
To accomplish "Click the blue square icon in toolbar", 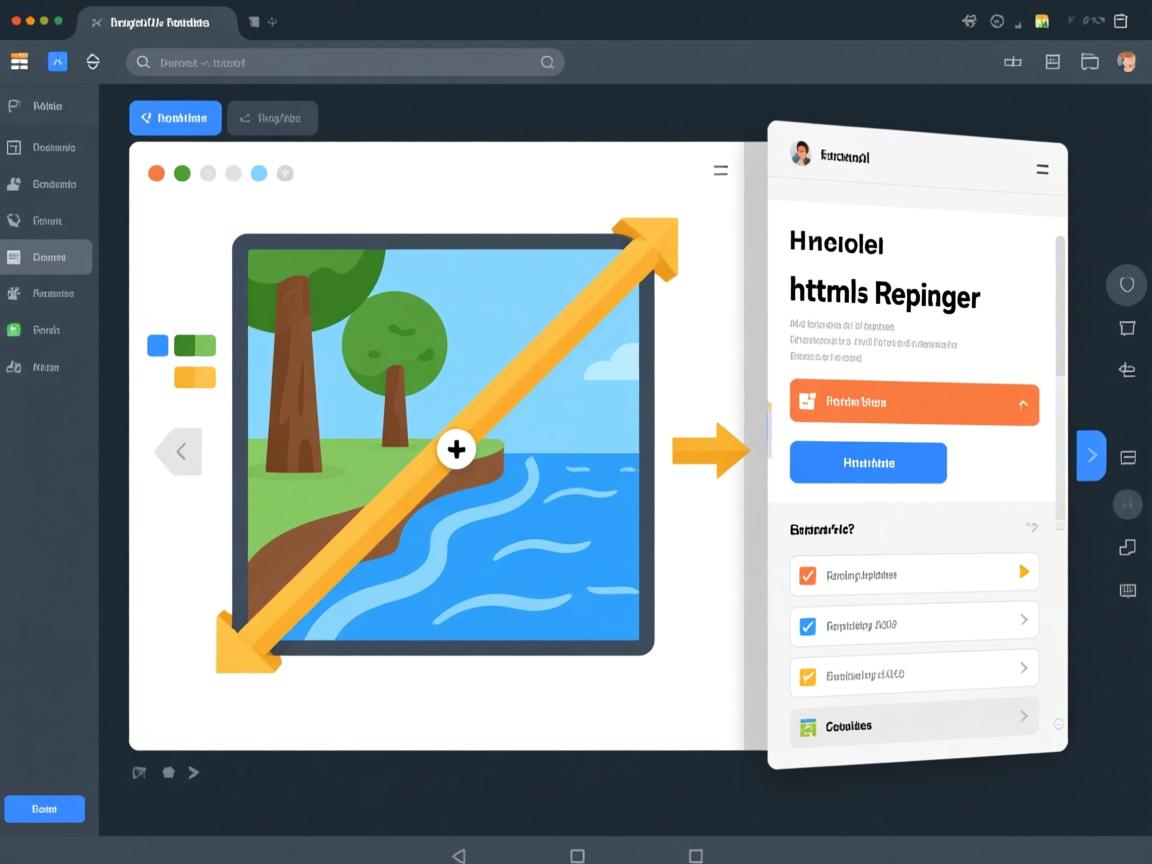I will pyautogui.click(x=58, y=62).
